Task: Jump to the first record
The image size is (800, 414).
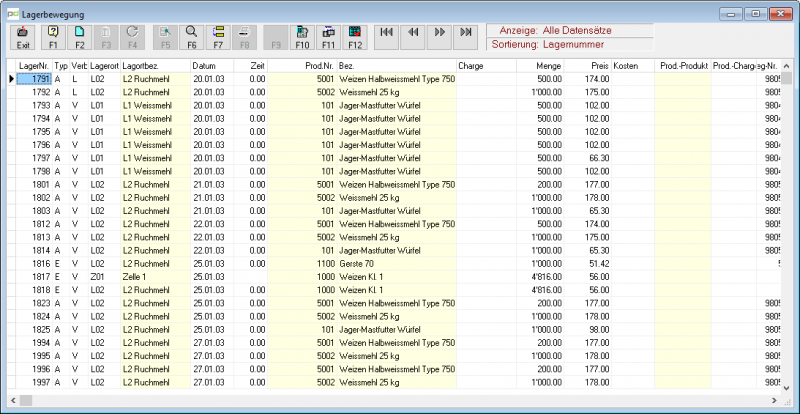Action: tap(387, 37)
